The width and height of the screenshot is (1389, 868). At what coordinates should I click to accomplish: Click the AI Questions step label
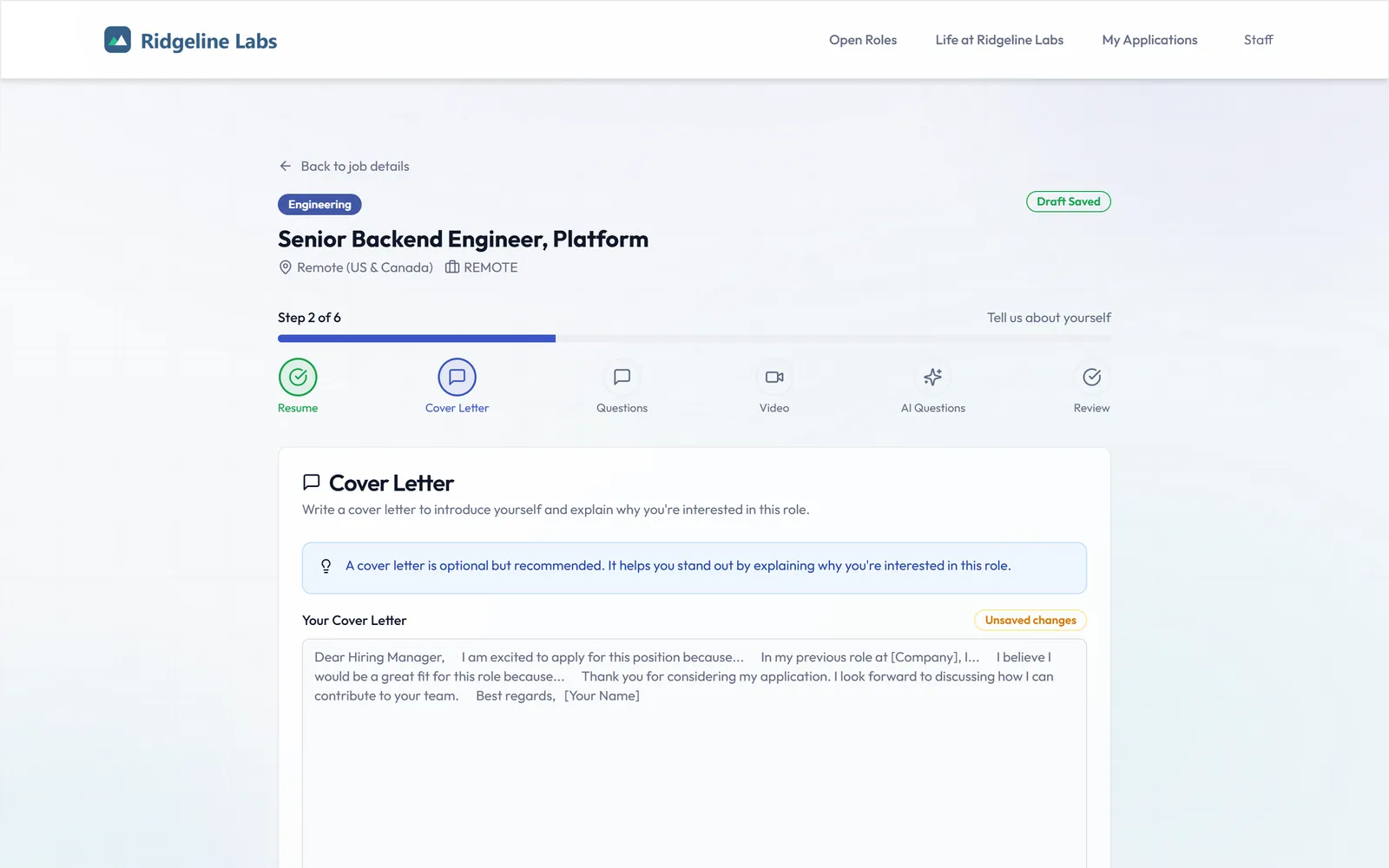tap(933, 408)
